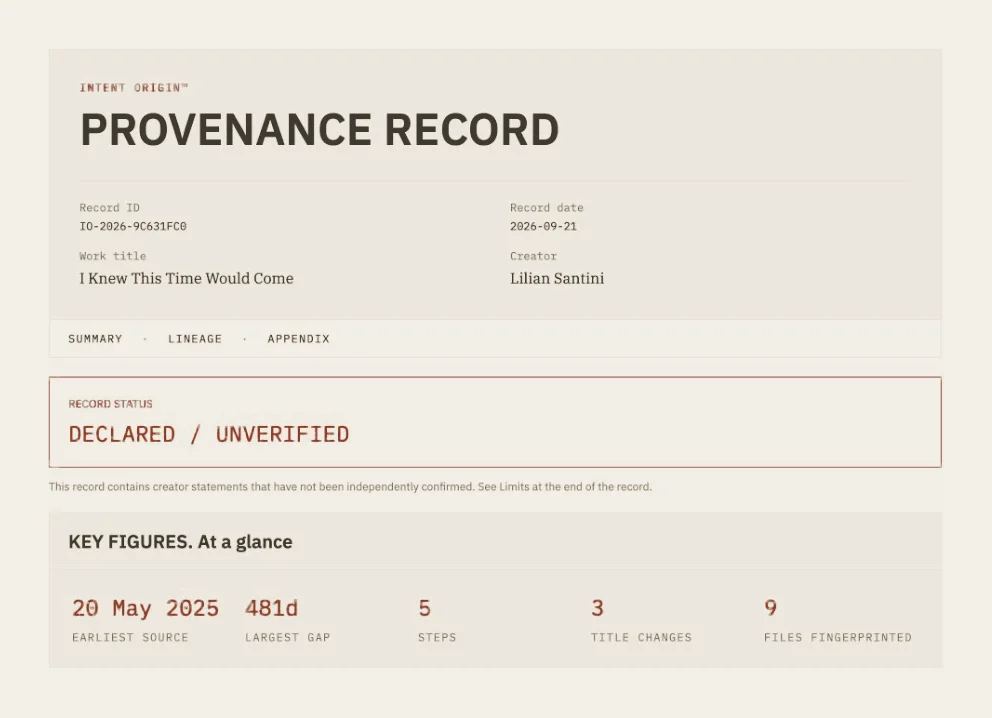Click the INTENT ORIGIN brand label
Screen dimensions: 992x718
[x=133, y=87]
